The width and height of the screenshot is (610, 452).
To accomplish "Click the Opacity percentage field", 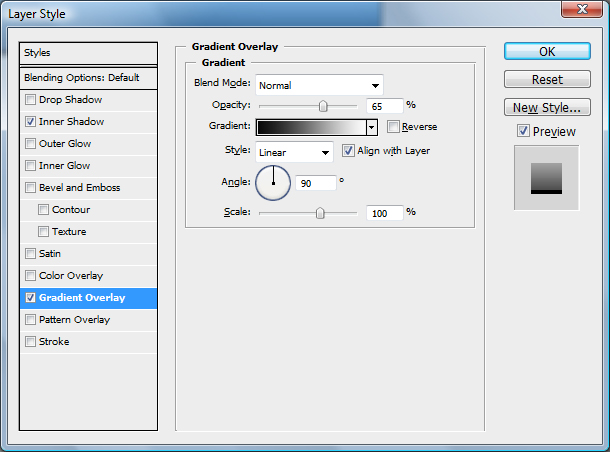I will point(384,105).
